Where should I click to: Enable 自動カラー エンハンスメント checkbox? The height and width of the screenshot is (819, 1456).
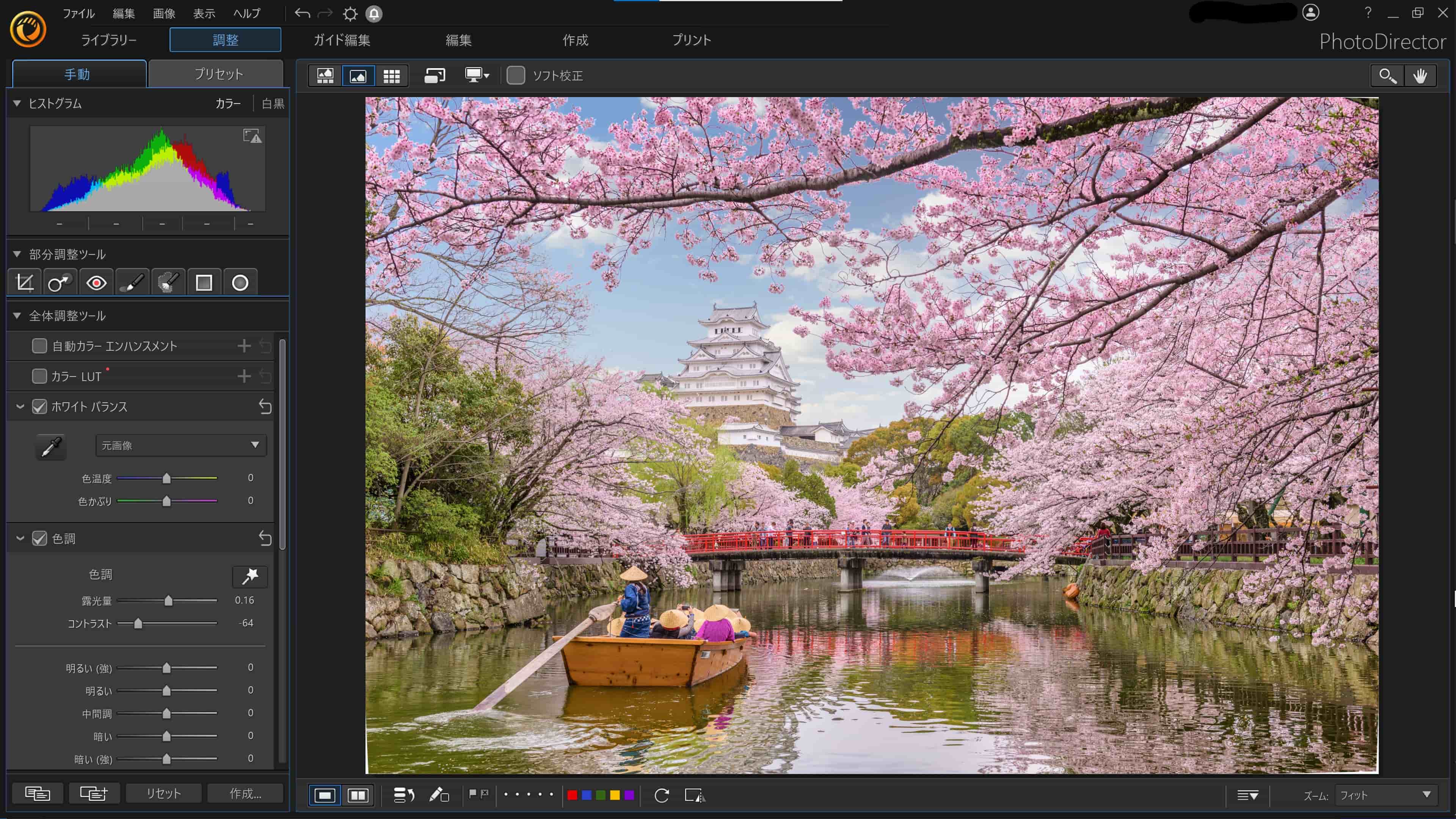39,346
